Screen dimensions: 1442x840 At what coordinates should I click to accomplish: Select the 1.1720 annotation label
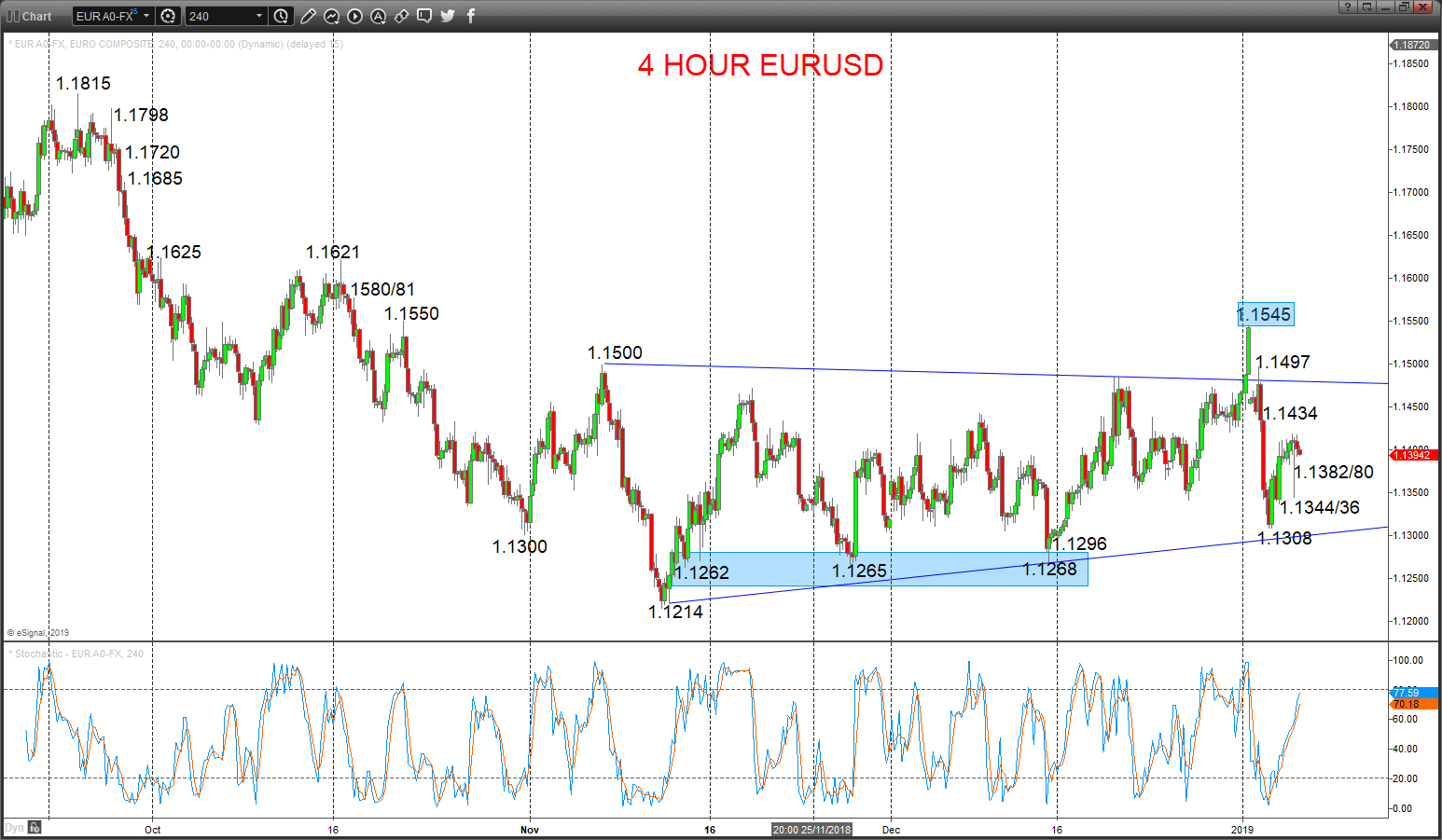coord(153,152)
